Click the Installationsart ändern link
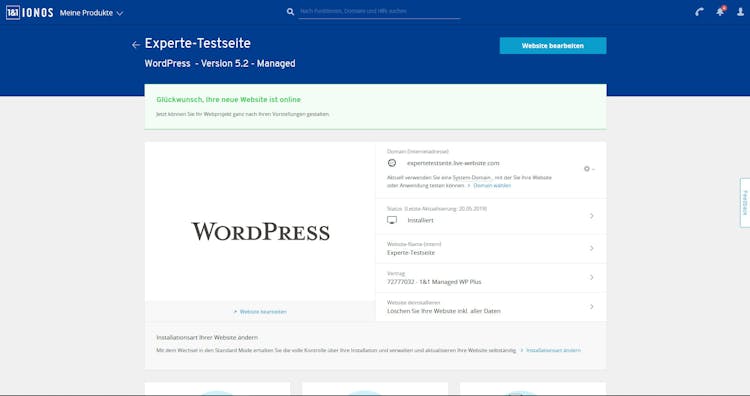 point(553,351)
